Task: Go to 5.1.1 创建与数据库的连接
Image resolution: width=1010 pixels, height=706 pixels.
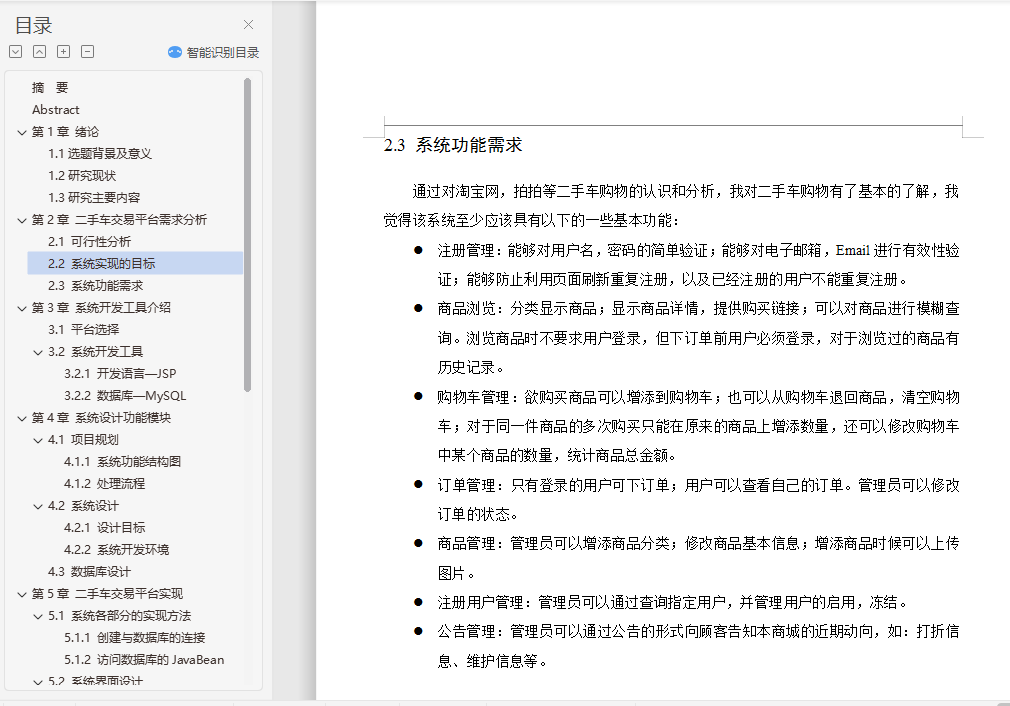Action: pyautogui.click(x=135, y=638)
